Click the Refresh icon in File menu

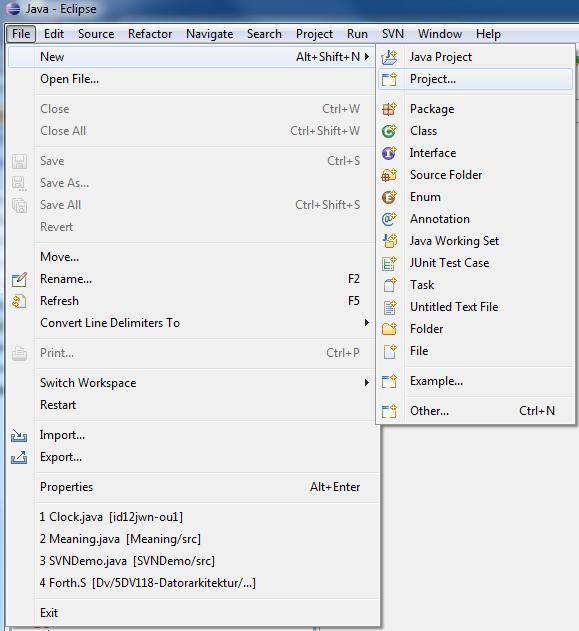[x=19, y=301]
